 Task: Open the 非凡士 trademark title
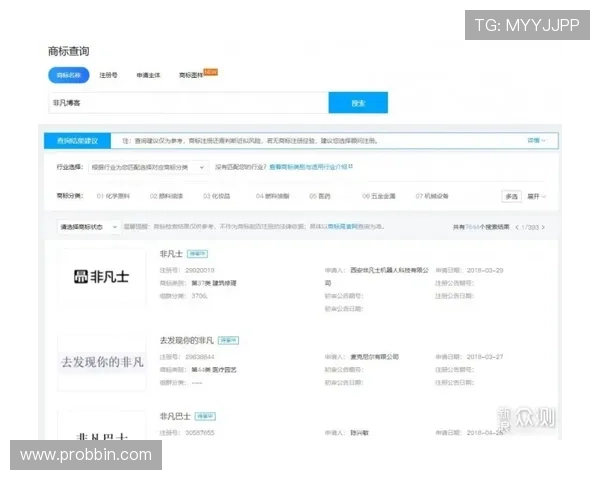(x=171, y=254)
